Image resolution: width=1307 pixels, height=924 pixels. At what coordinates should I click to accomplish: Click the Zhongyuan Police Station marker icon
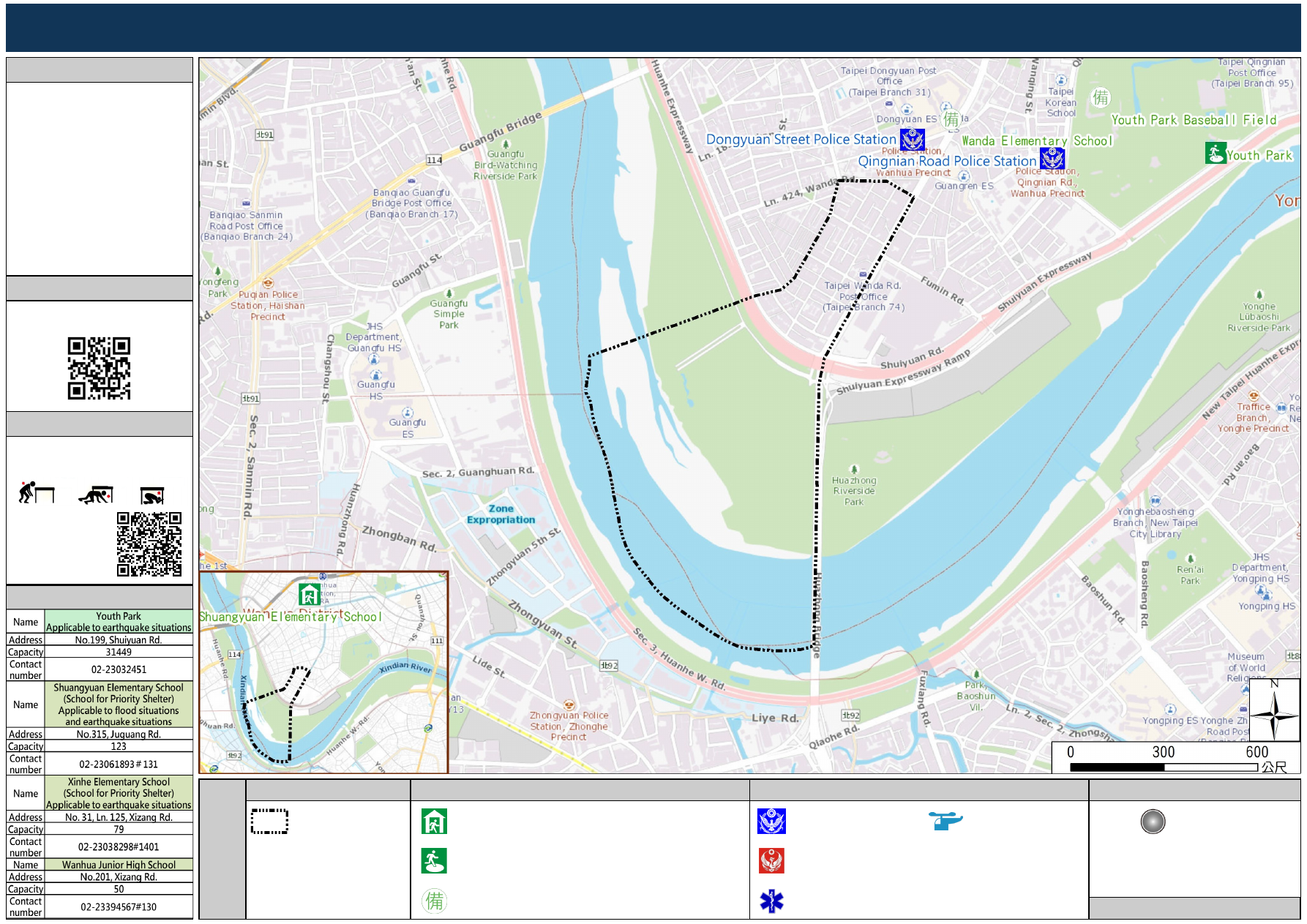569,705
